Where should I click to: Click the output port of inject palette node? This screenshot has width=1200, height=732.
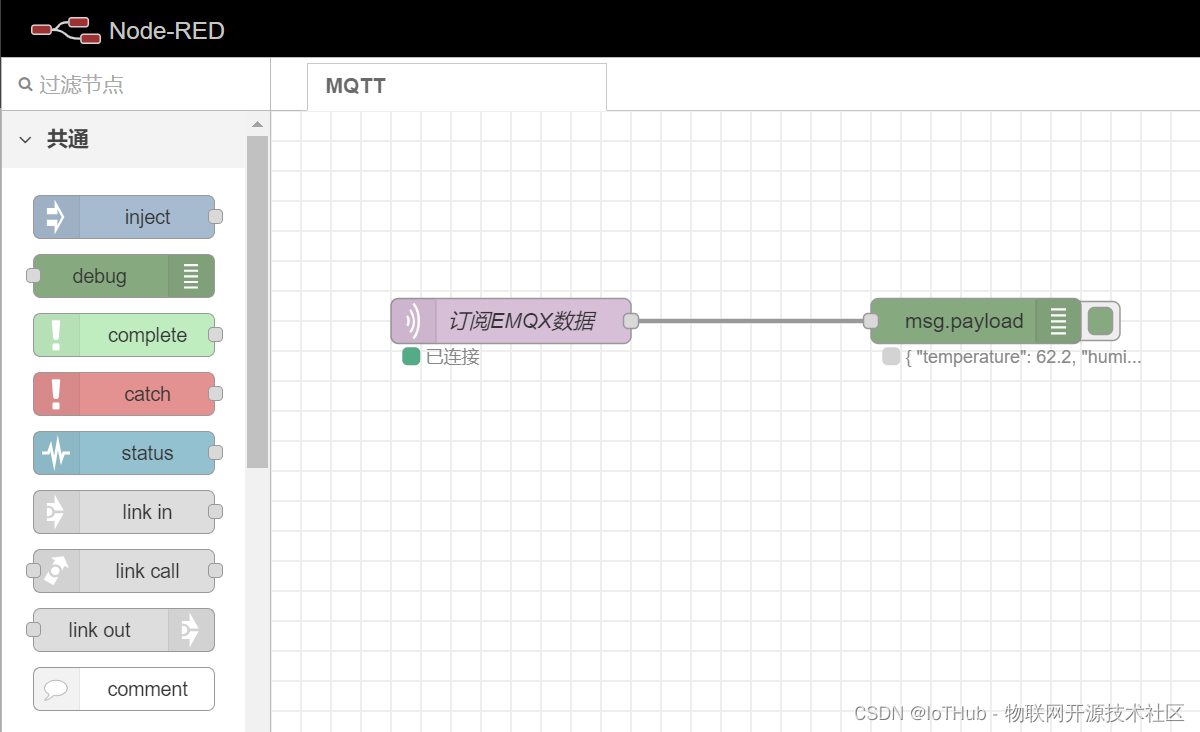(x=215, y=217)
